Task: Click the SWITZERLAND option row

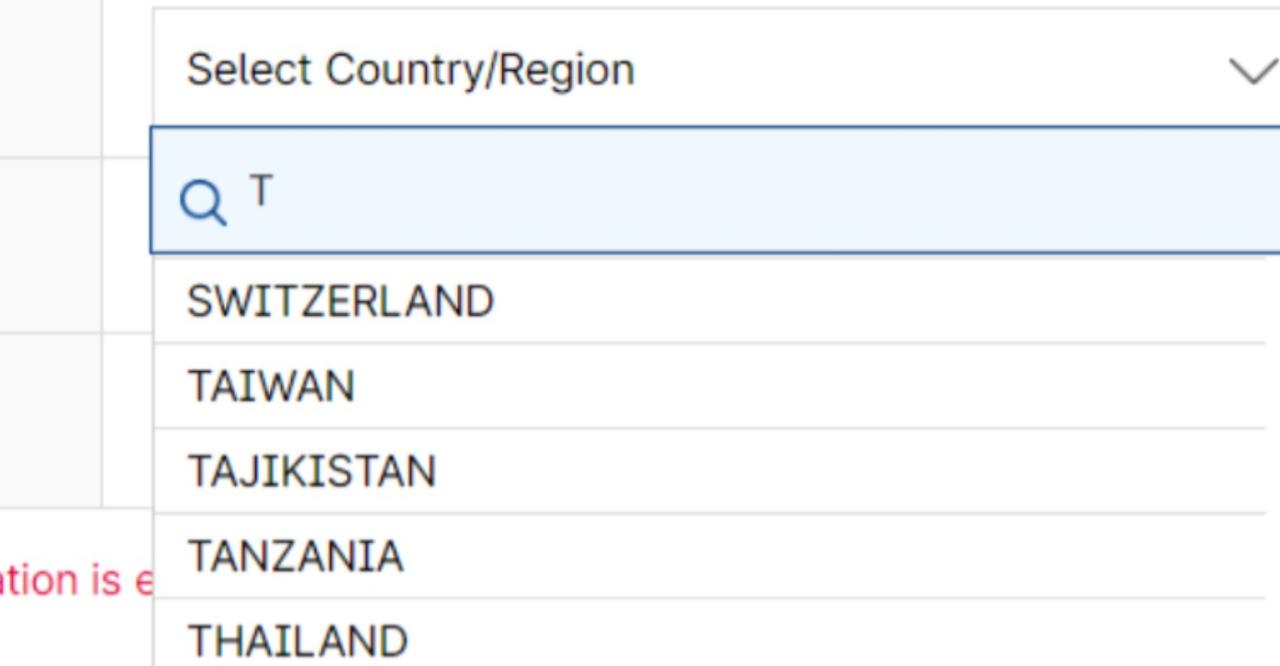Action: point(700,301)
